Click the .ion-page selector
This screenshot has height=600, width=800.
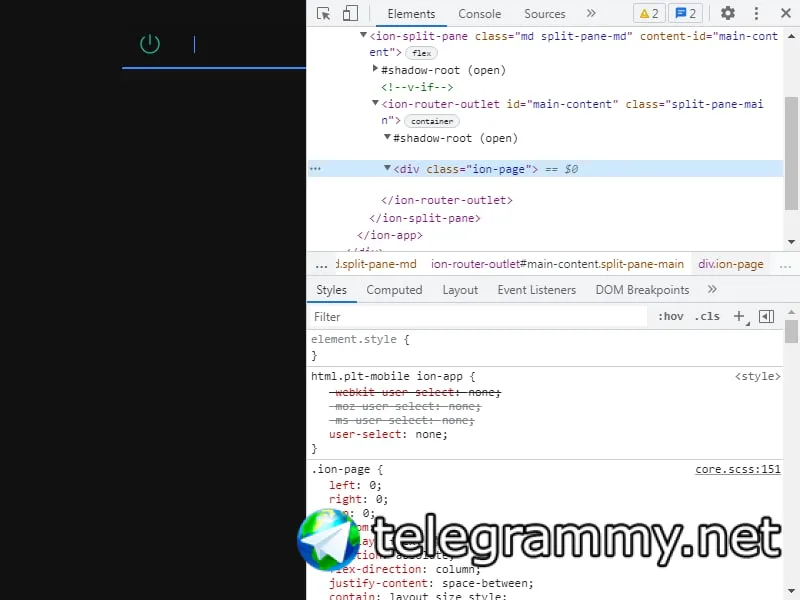point(341,469)
